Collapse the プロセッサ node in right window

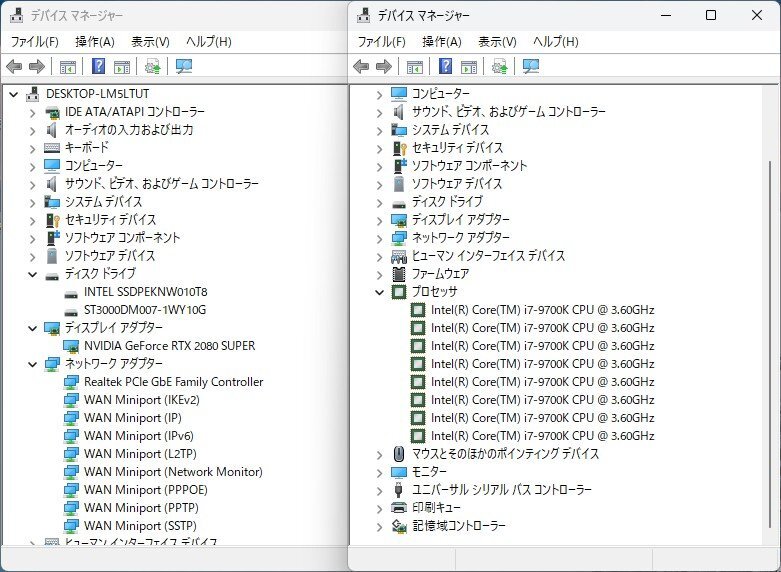point(380,292)
